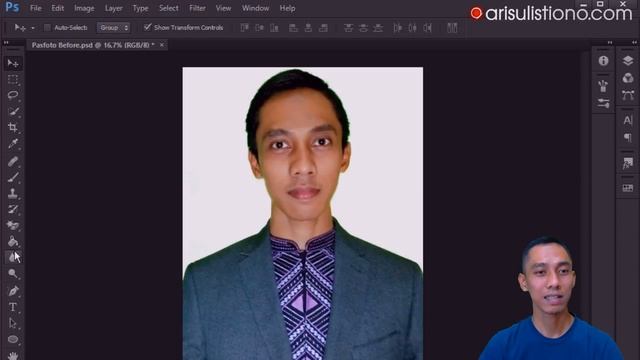Click Distribute Top Edges button
The image size is (640, 360).
pyautogui.click(x=348, y=28)
